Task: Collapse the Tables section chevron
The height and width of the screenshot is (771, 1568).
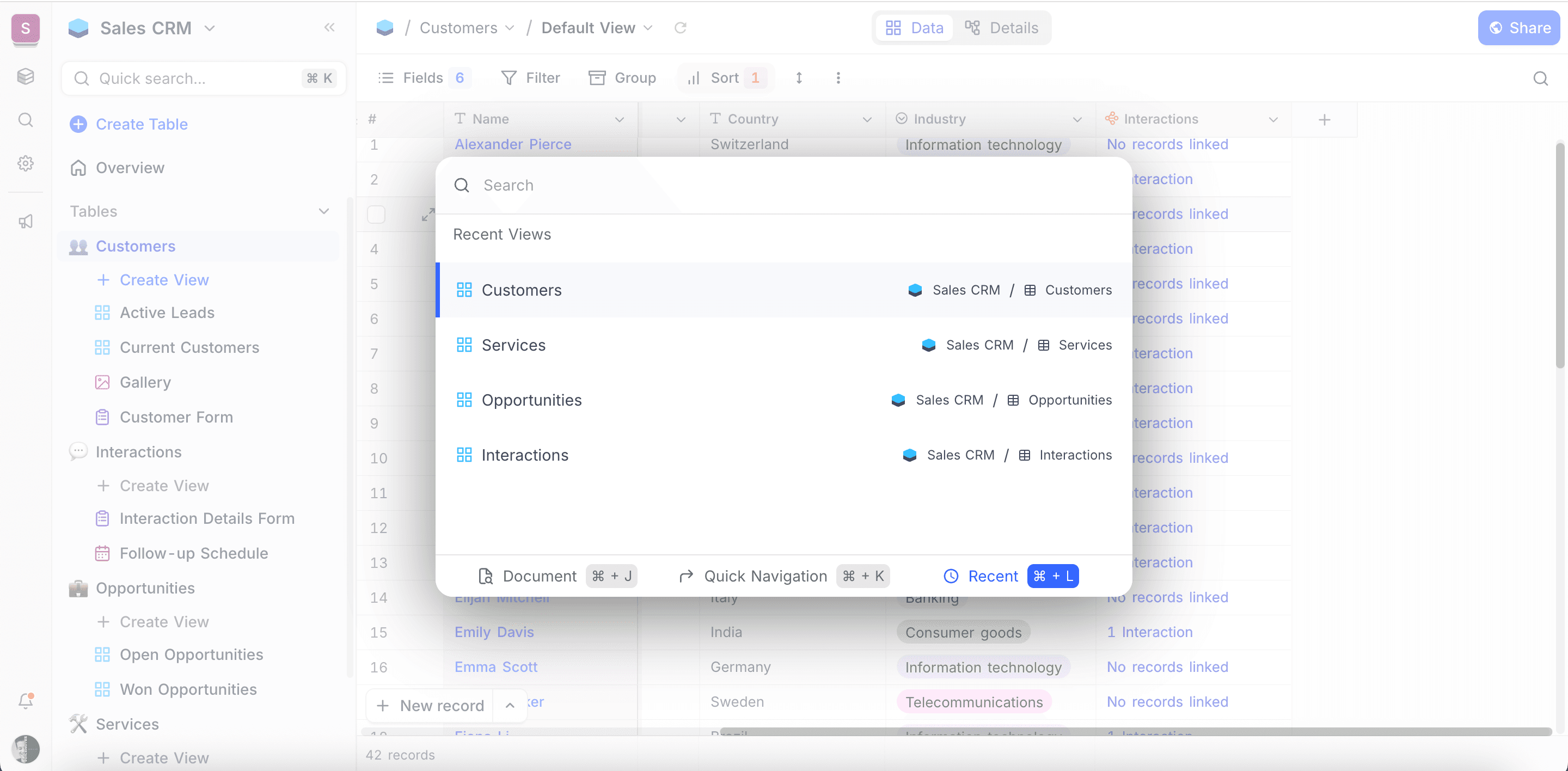Action: coord(324,212)
